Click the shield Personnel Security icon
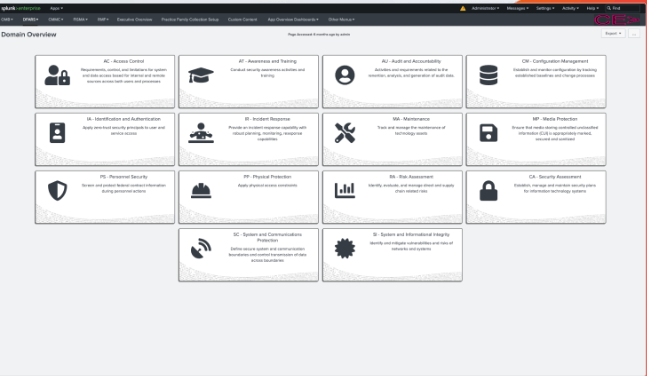The width and height of the screenshot is (647, 376). click(x=57, y=191)
